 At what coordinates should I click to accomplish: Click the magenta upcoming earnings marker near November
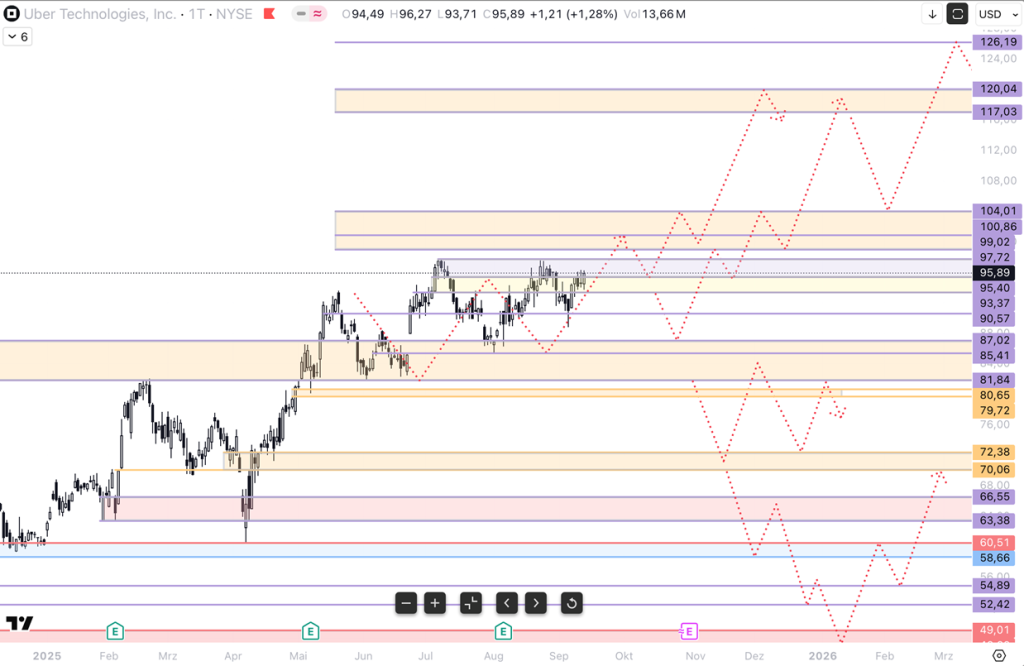point(689,631)
